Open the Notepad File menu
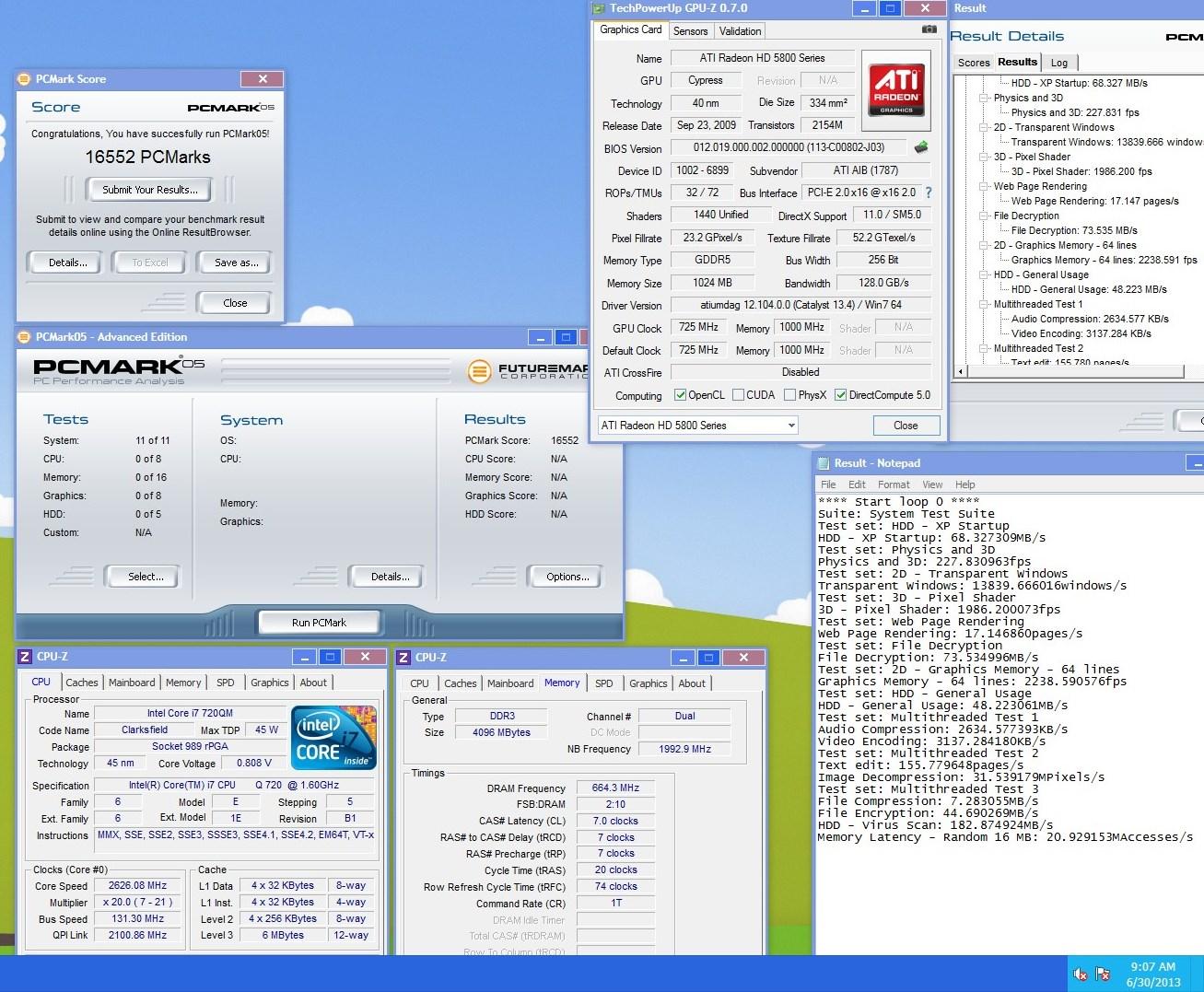 click(828, 484)
